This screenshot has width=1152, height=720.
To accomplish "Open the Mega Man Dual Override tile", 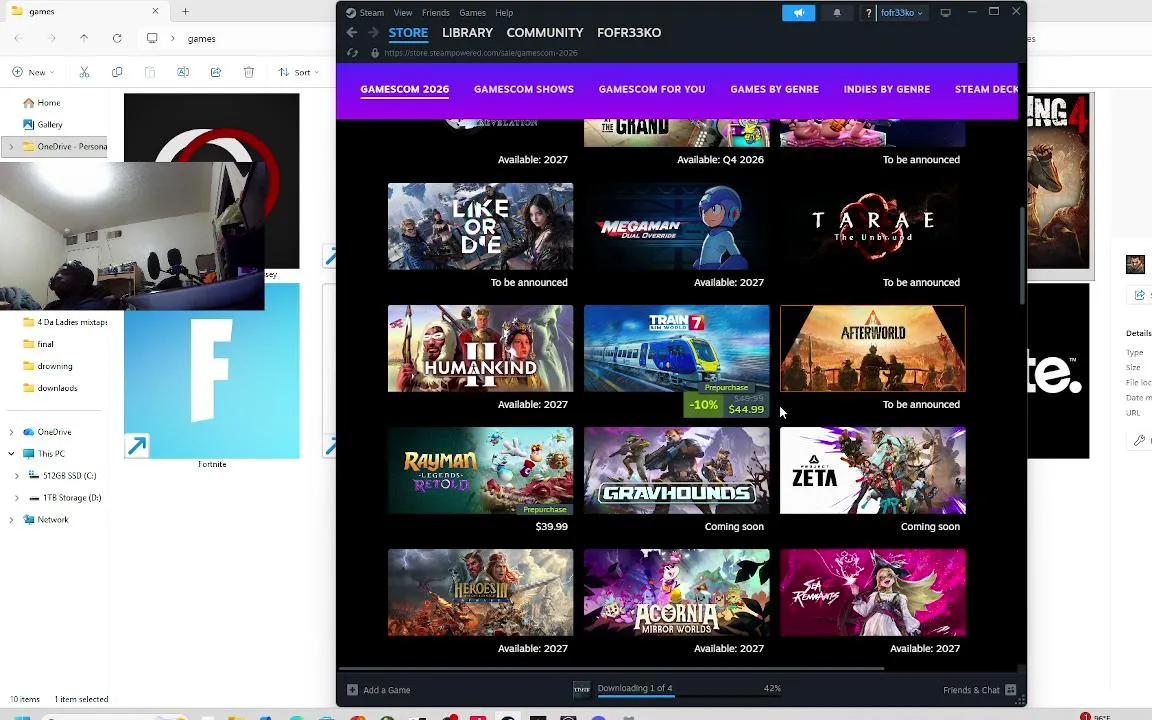I will (677, 226).
